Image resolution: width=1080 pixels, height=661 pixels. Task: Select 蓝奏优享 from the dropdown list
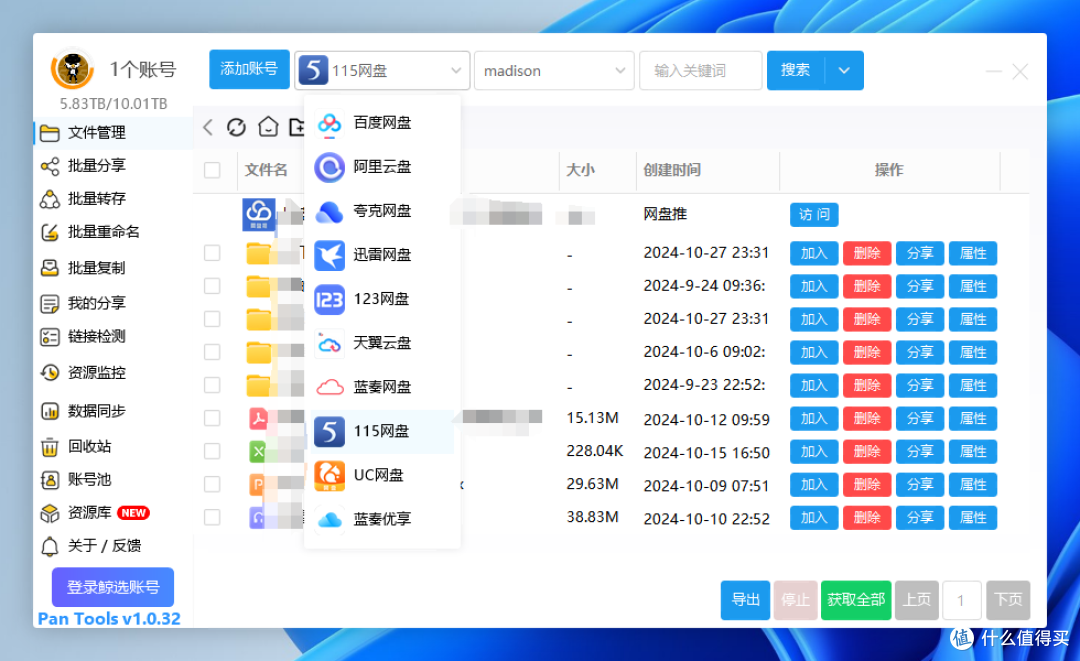[382, 519]
